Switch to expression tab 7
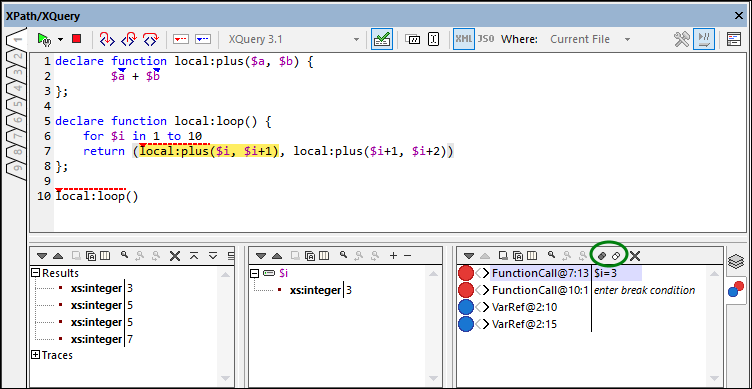The image size is (752, 389). [16, 137]
